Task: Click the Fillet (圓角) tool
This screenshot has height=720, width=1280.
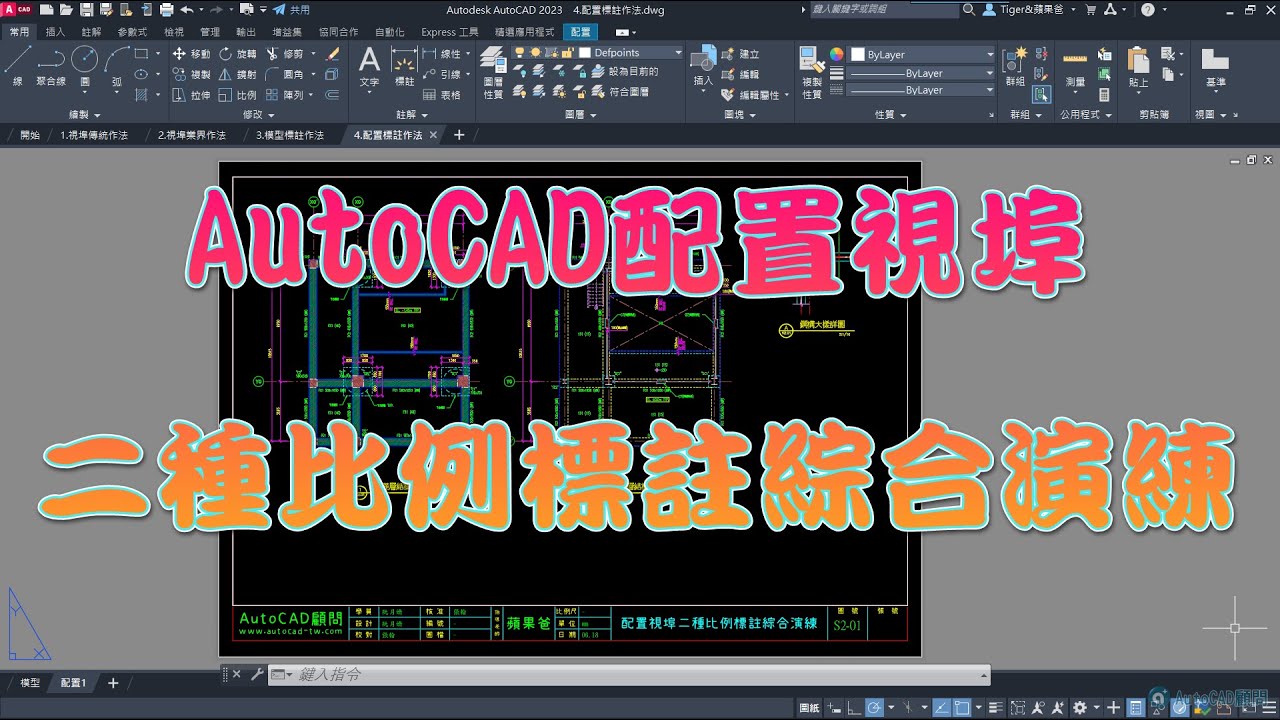Action: (286, 74)
